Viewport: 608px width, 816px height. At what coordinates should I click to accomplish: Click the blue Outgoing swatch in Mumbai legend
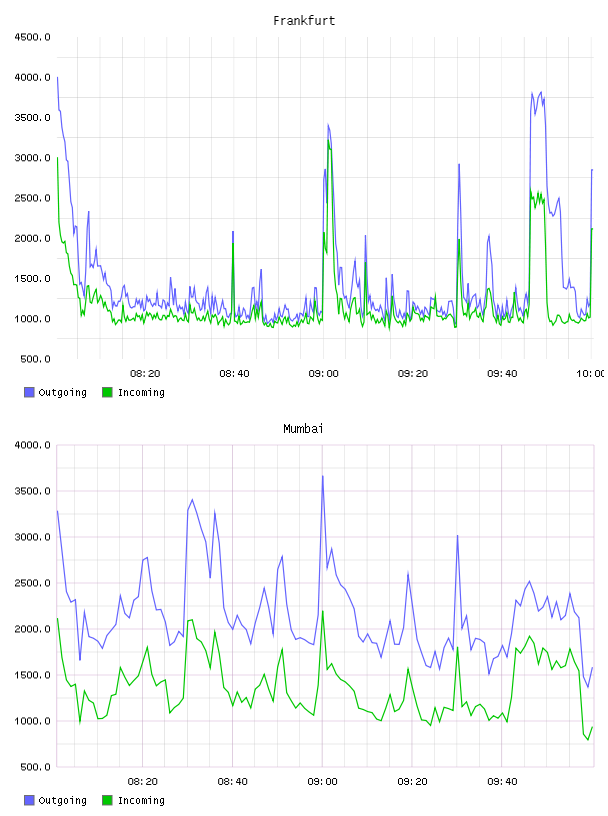pyautogui.click(x=29, y=800)
